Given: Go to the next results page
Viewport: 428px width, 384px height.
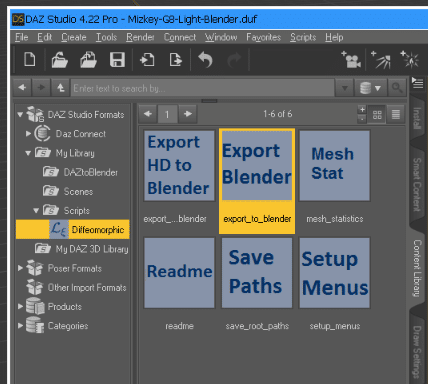Looking at the screenshot, I should pyautogui.click(x=188, y=114).
